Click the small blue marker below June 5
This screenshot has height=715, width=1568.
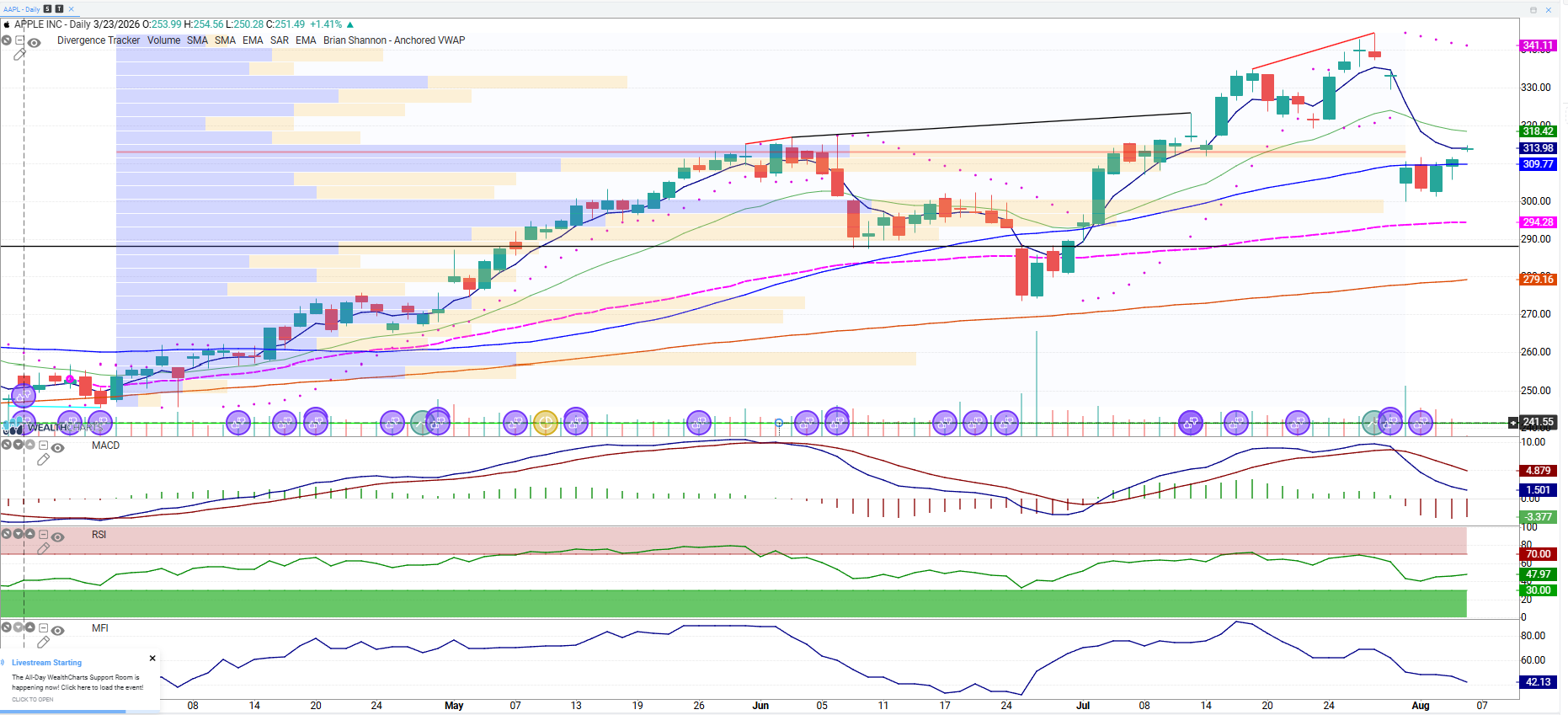click(x=779, y=423)
